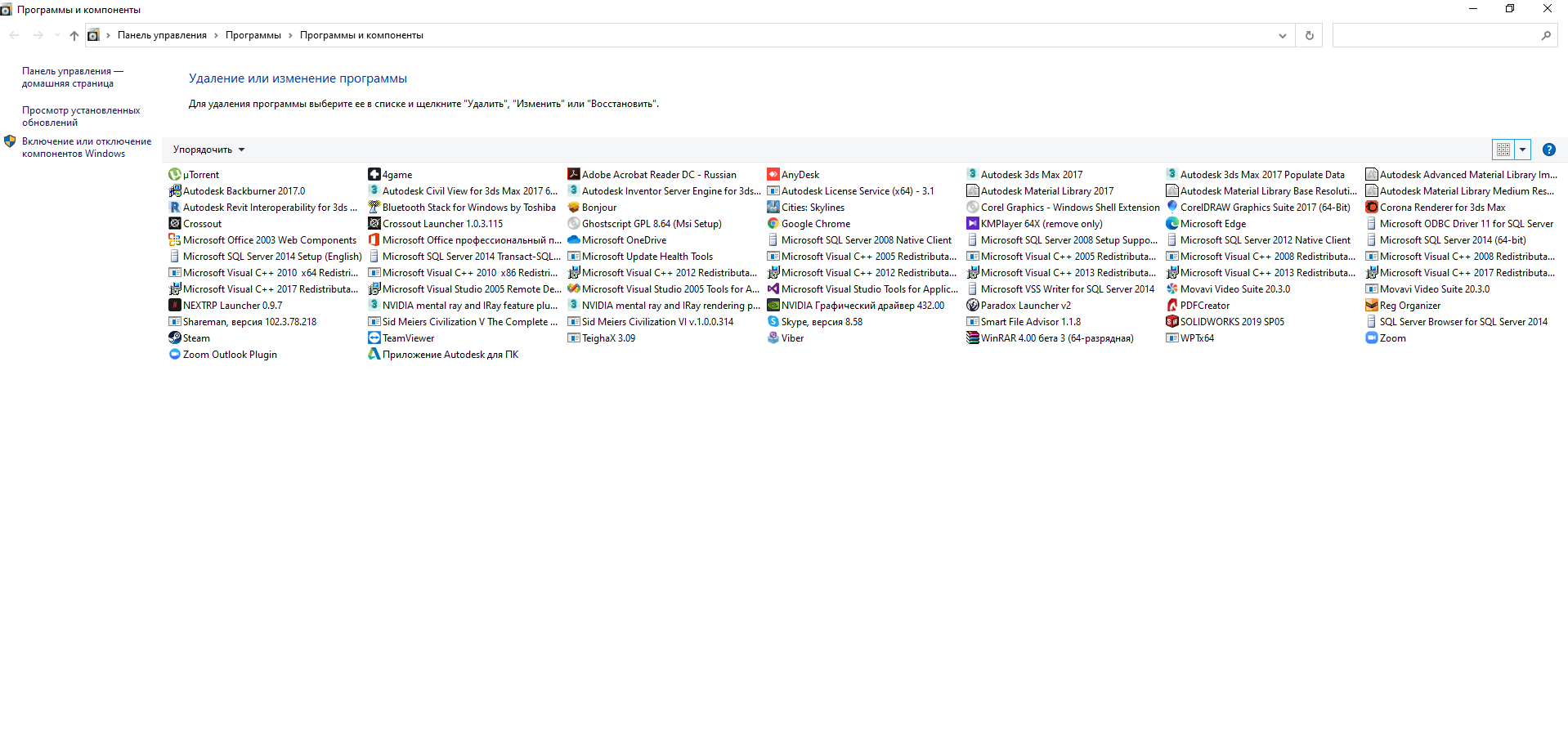Click the change view button
This screenshot has width=1568, height=733.
[x=1503, y=150]
